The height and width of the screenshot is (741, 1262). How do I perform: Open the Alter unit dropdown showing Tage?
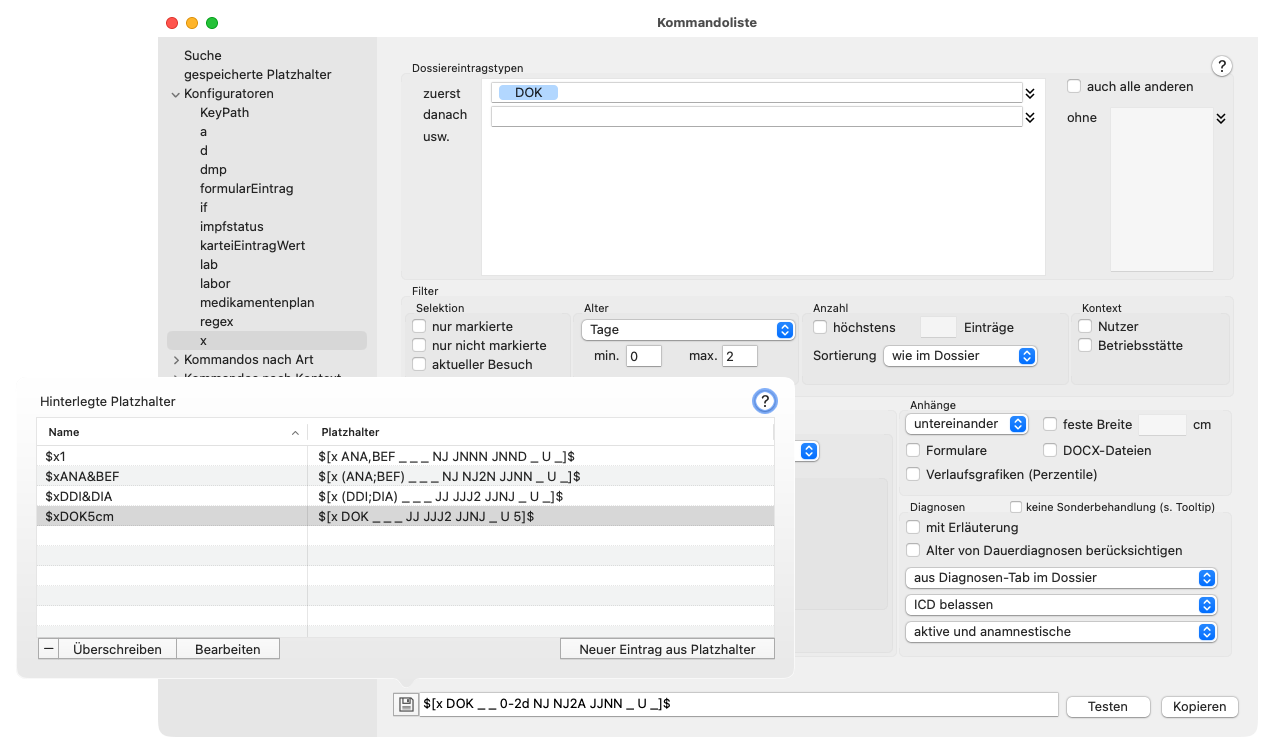(687, 329)
